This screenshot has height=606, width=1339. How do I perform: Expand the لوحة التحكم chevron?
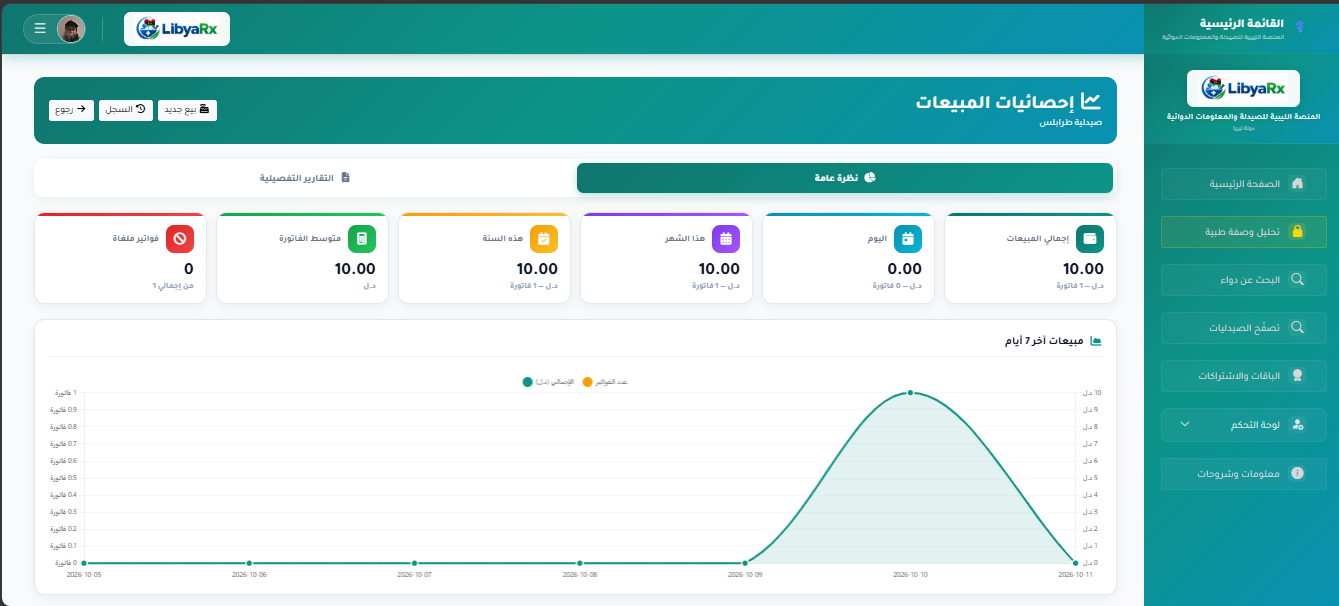coord(1185,424)
